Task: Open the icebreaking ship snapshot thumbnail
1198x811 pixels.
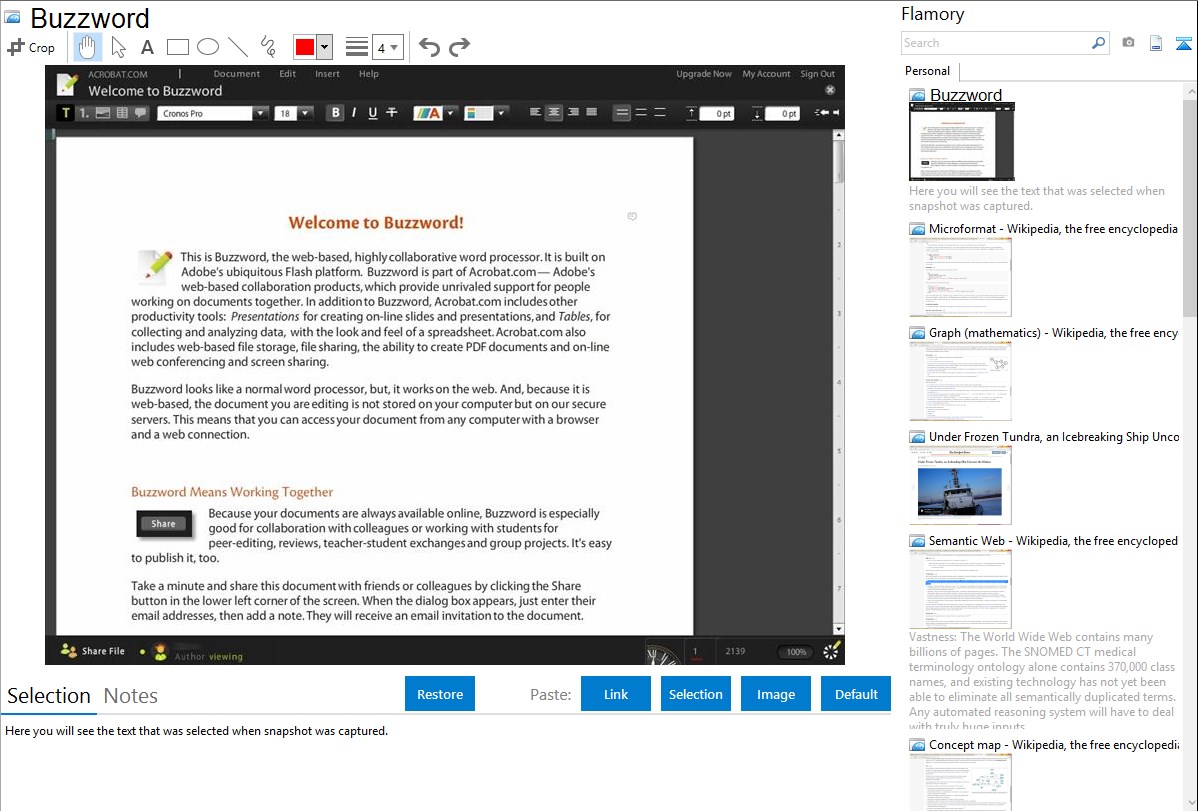Action: coord(960,485)
